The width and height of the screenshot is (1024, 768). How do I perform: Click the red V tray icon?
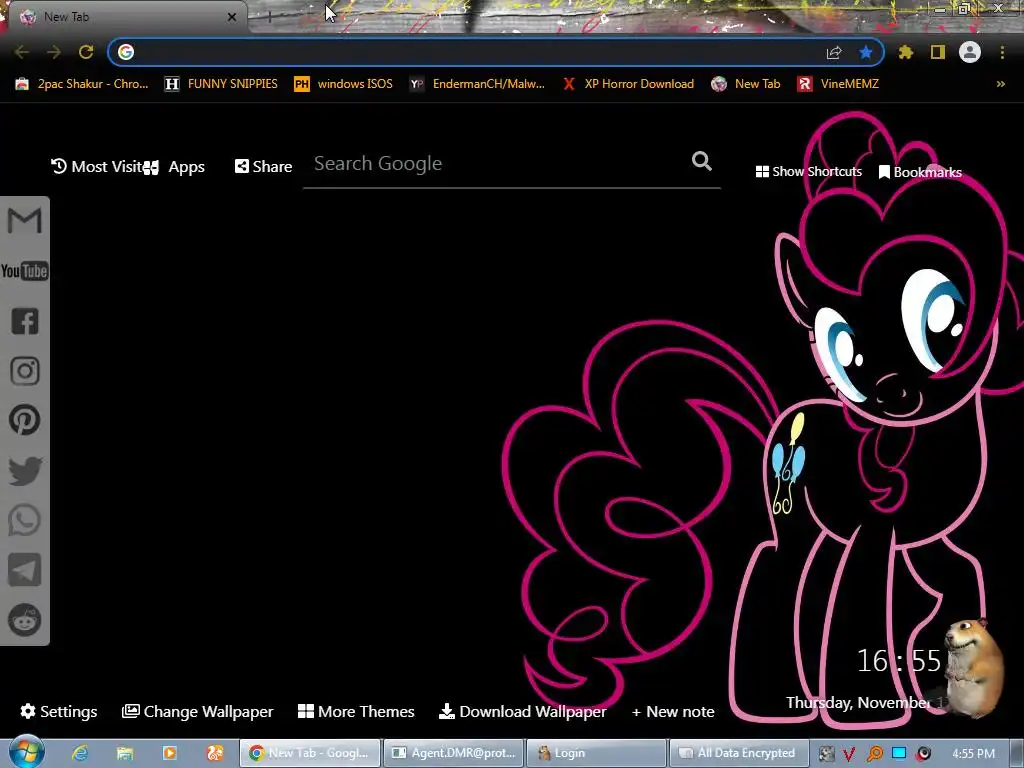pos(849,754)
